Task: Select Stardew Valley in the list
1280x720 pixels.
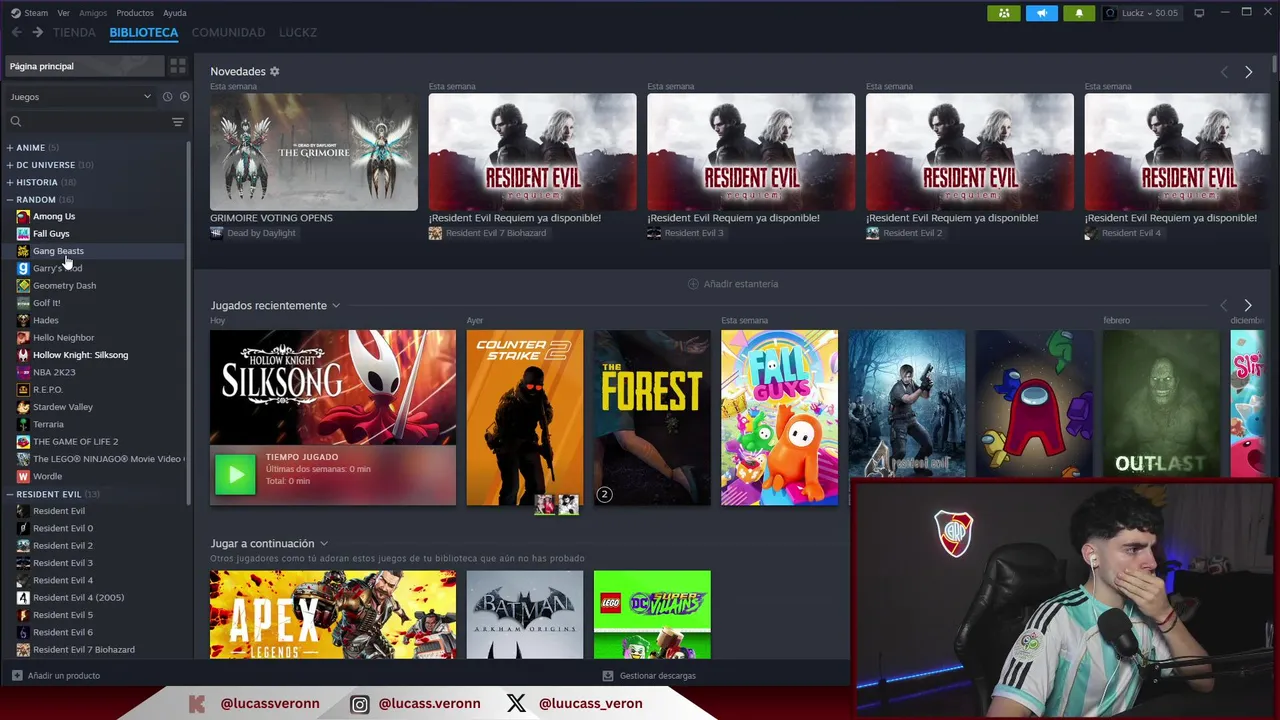Action: (x=62, y=407)
